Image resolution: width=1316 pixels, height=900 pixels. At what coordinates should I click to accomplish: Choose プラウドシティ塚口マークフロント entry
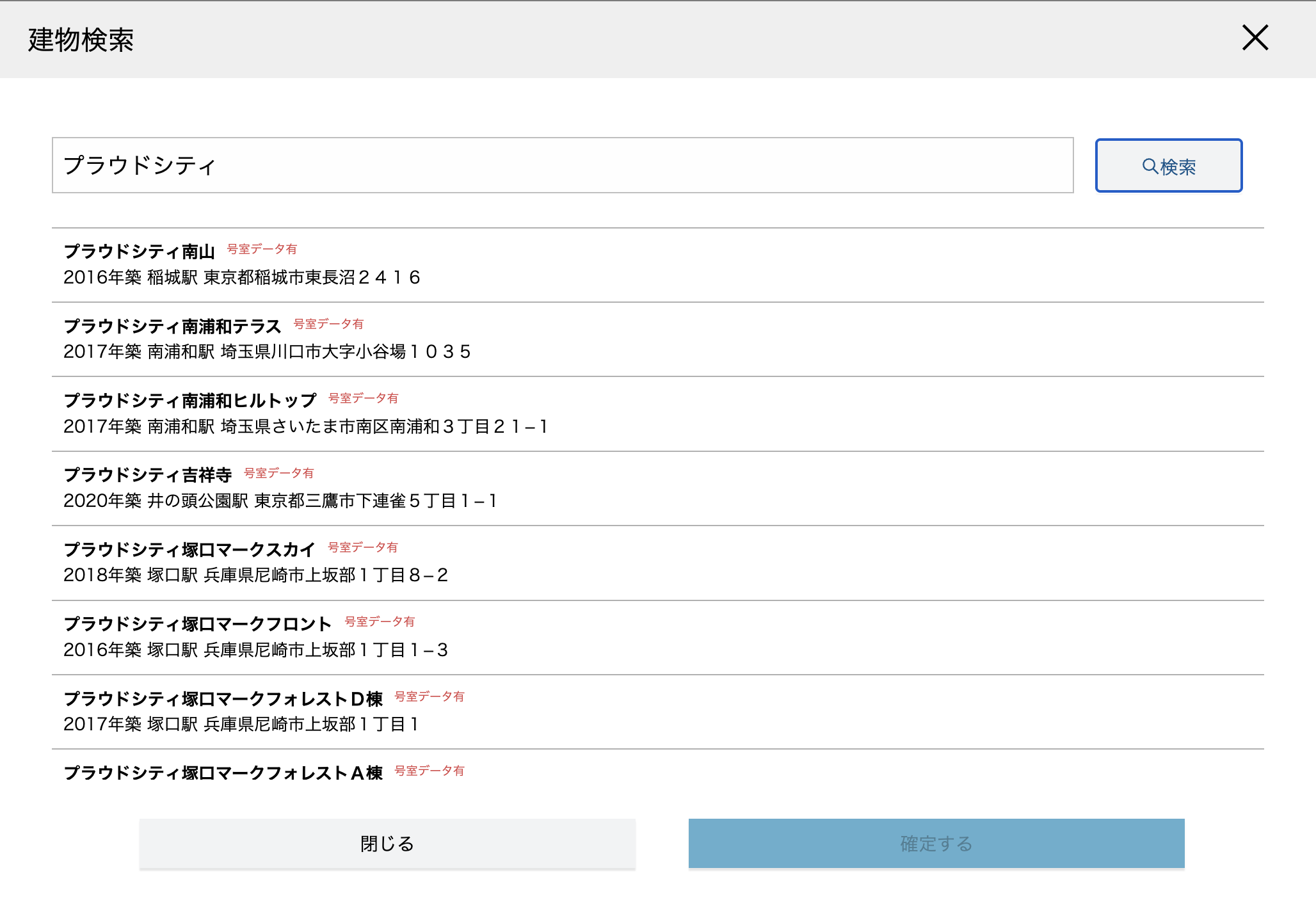pos(198,624)
